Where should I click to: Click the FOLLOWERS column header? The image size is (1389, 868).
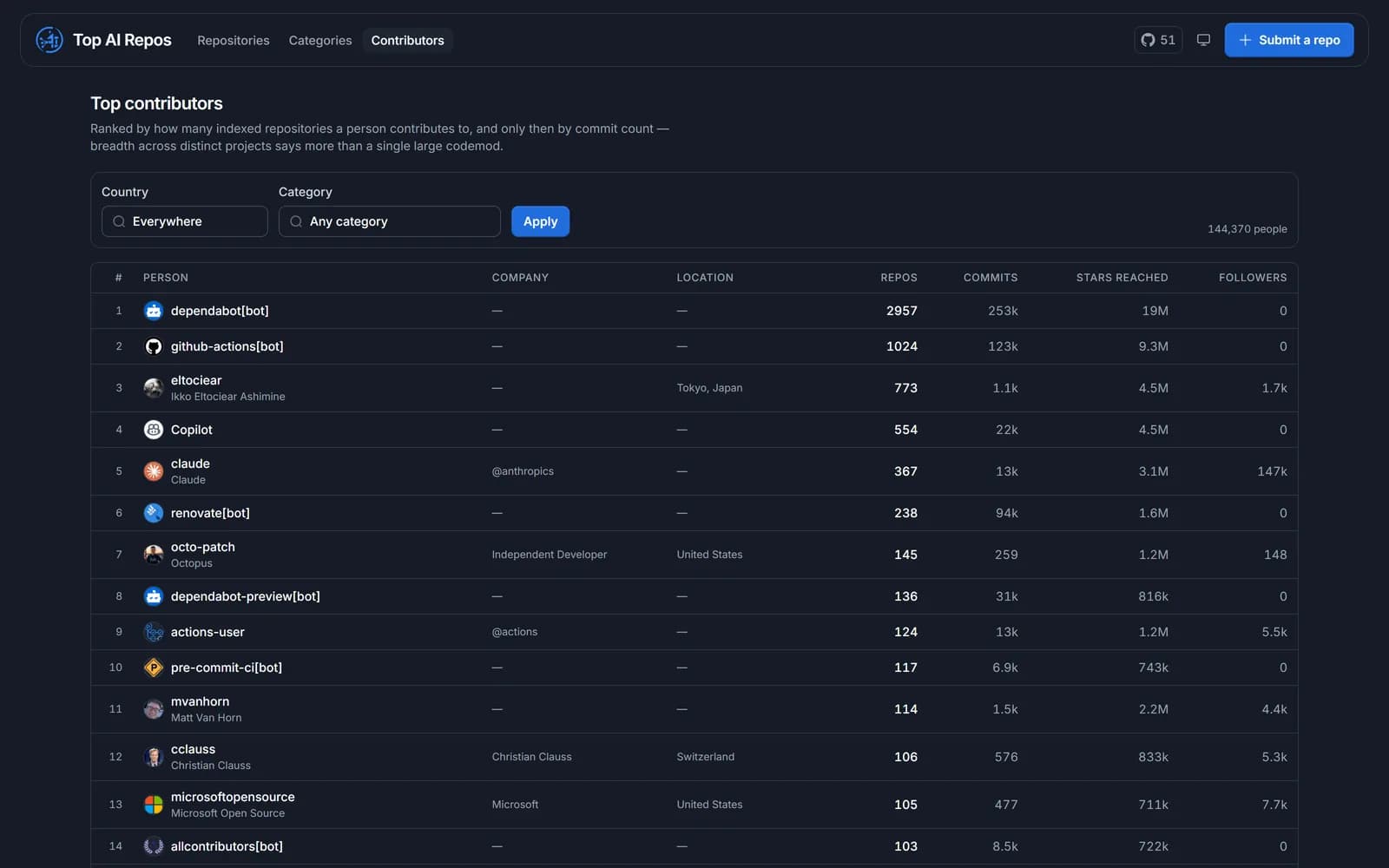coord(1253,278)
